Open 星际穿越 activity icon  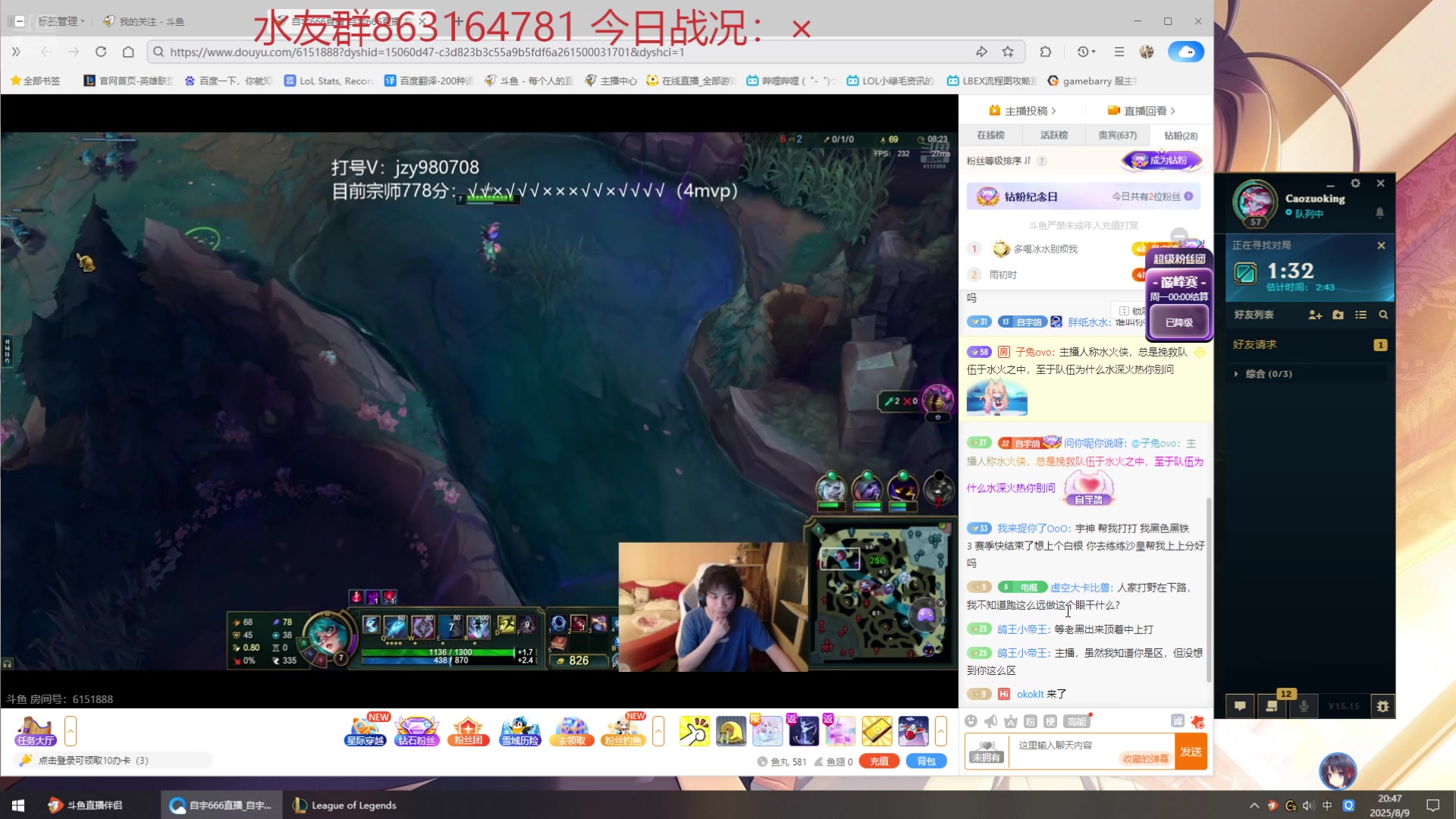366,731
